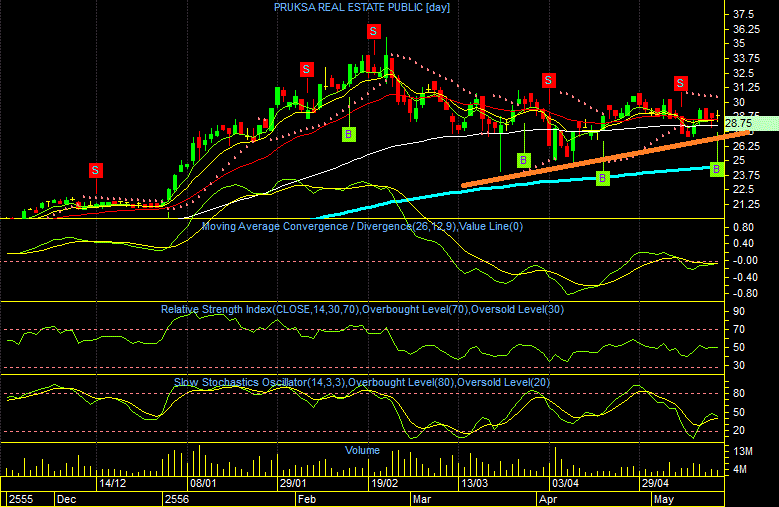Click the 2556 year label
This screenshot has height=507, width=779.
(177, 500)
